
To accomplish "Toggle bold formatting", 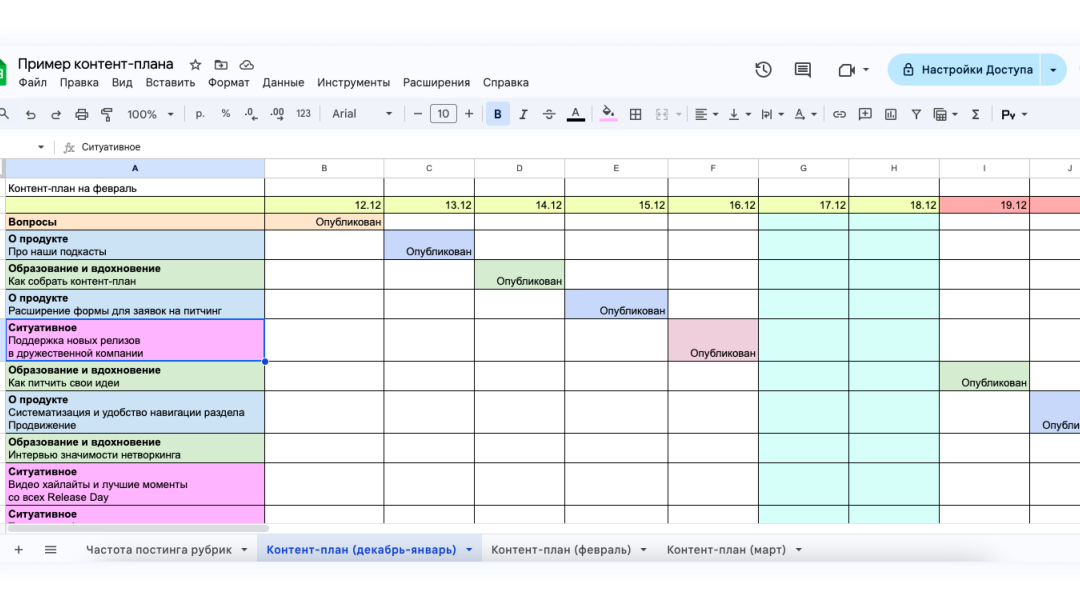I will 497,114.
